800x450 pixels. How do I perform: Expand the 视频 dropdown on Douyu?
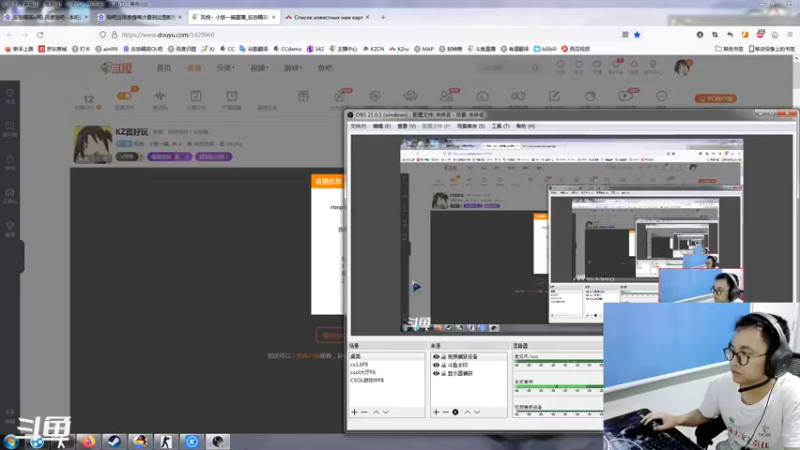259,68
